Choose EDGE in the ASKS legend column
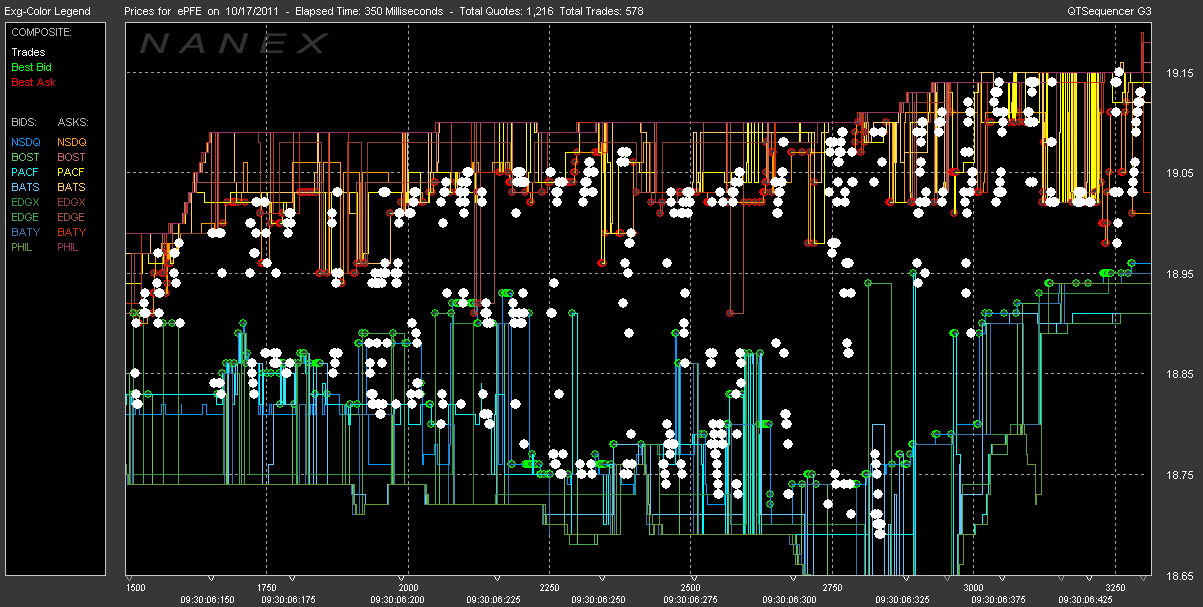 click(72, 217)
